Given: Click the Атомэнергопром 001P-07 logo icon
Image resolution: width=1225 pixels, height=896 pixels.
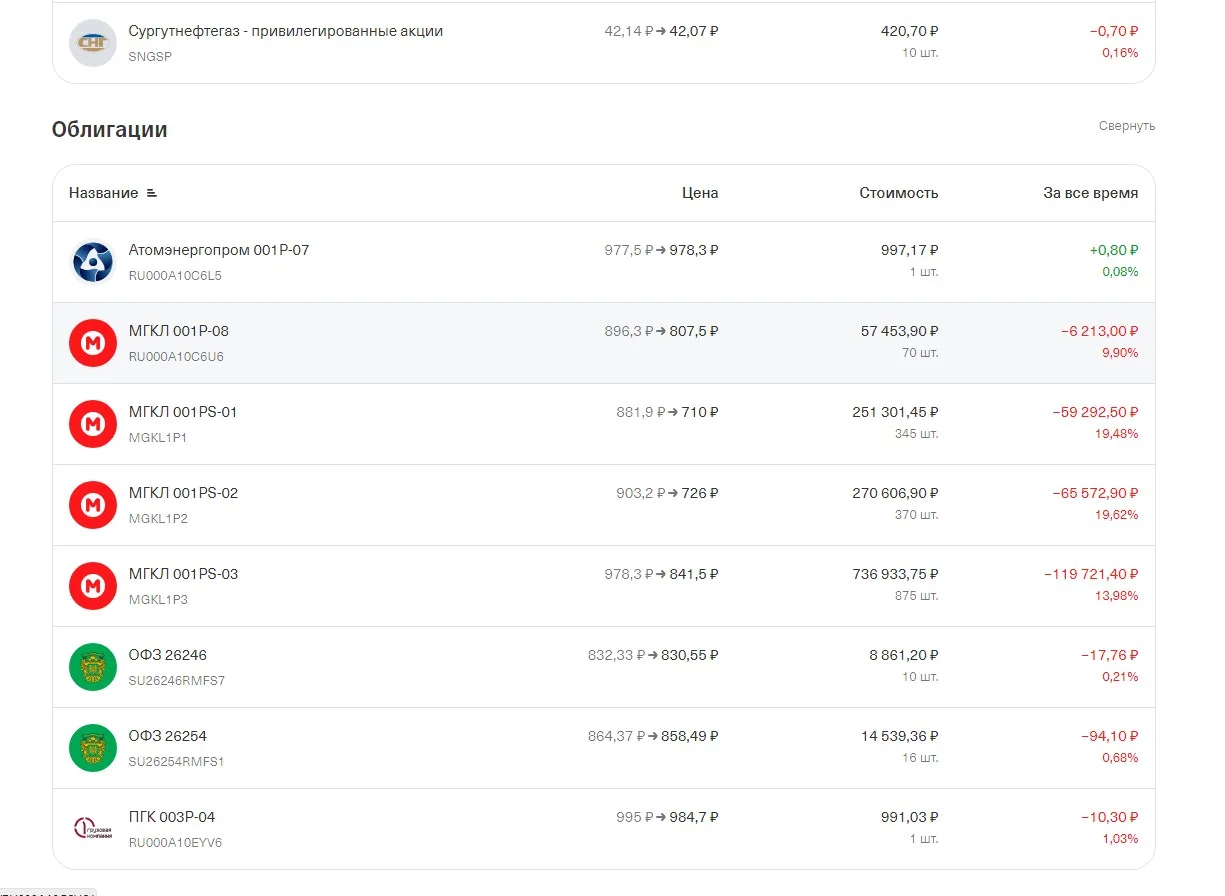Looking at the screenshot, I should pyautogui.click(x=93, y=262).
